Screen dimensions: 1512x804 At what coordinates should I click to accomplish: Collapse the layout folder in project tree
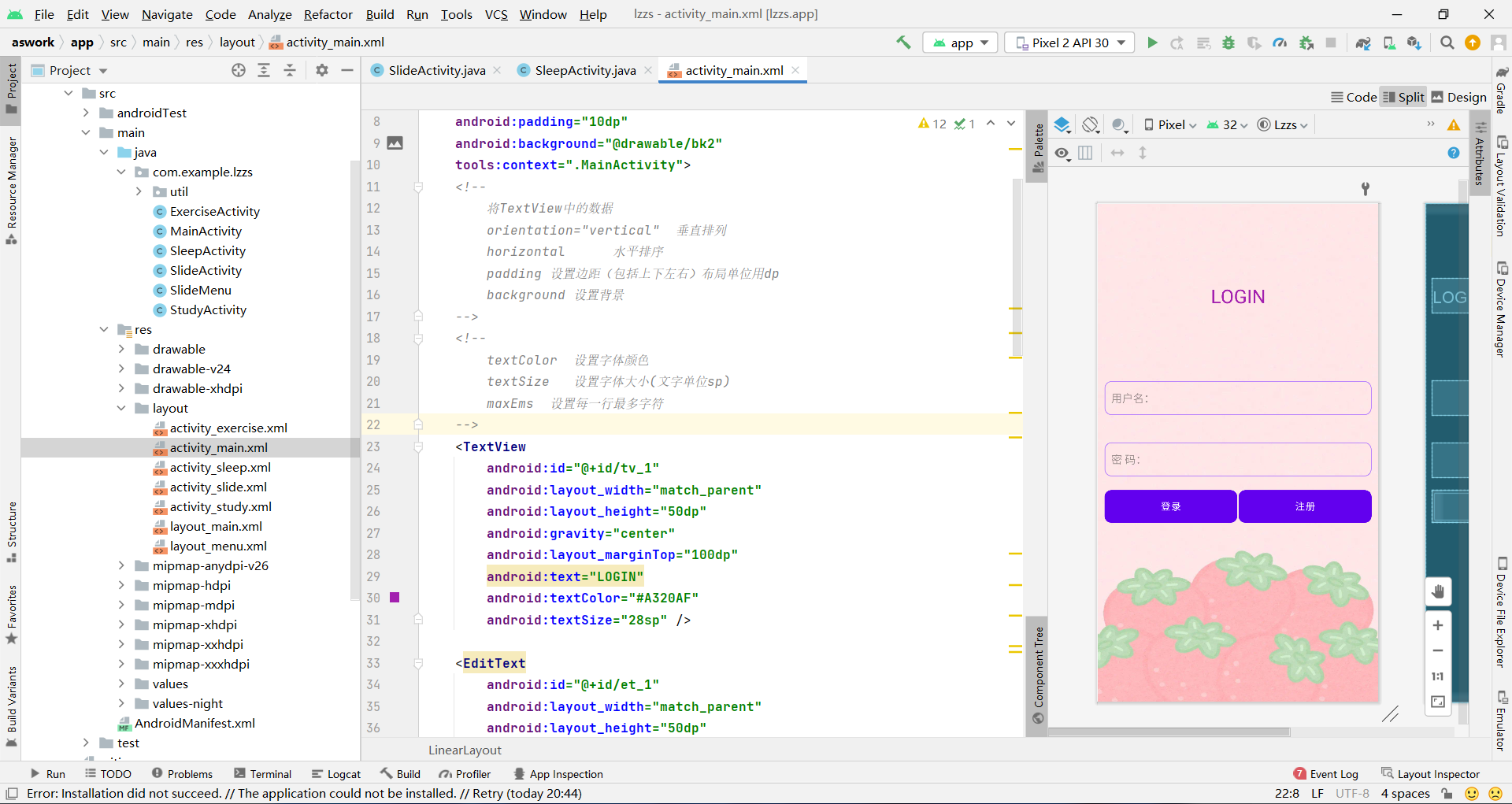121,408
